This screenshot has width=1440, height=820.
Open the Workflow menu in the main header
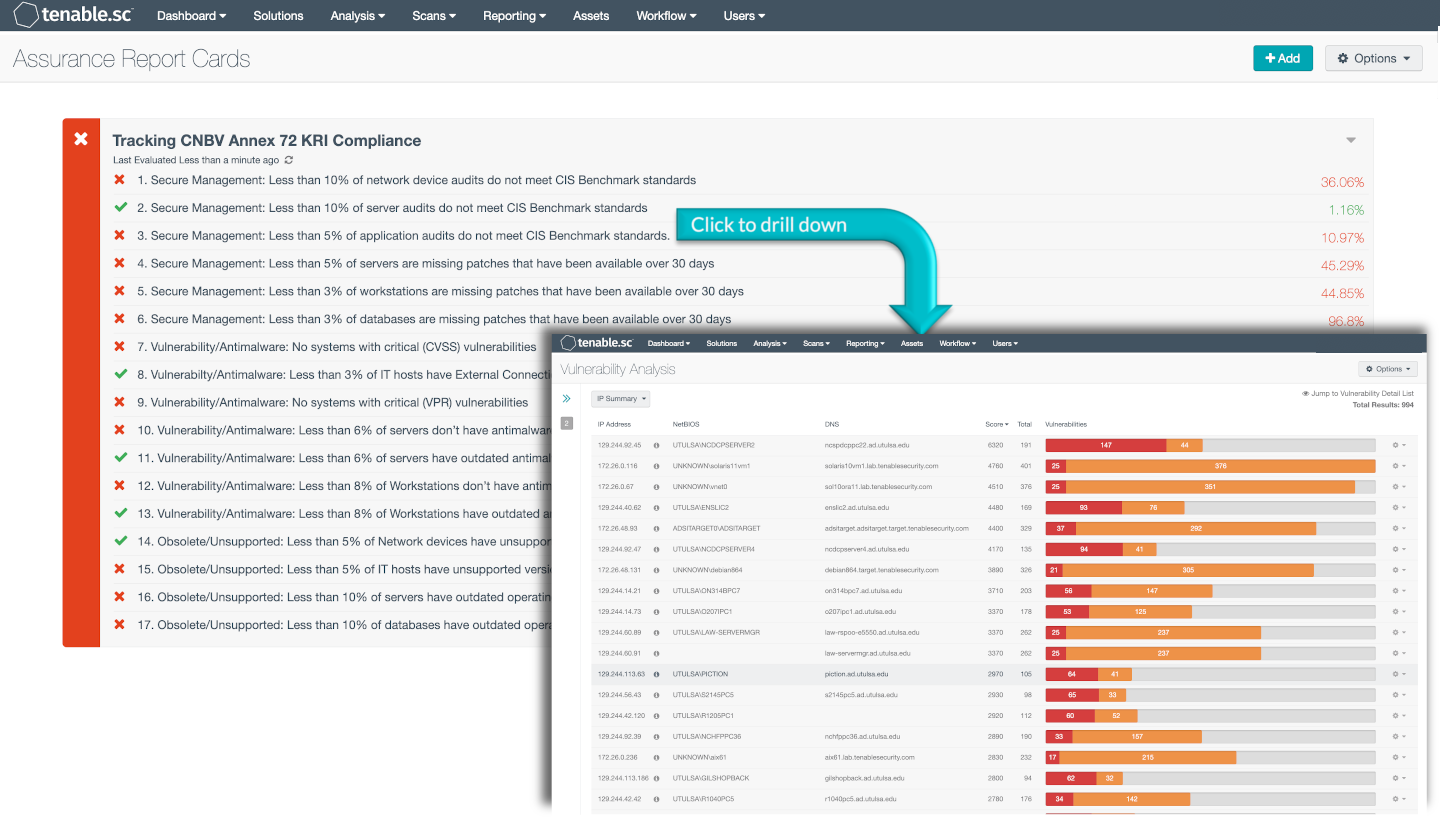[x=666, y=16]
